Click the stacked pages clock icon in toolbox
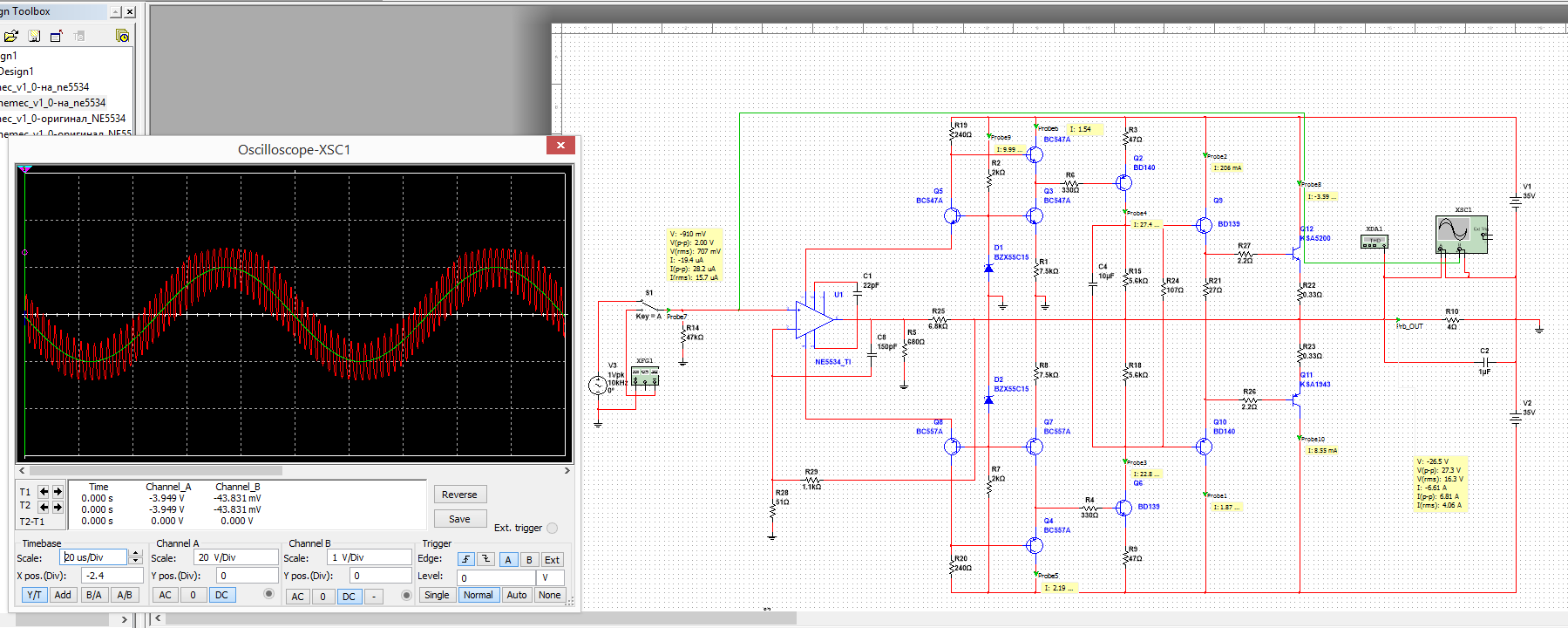Screen dimensions: 1568x628 coord(122,36)
